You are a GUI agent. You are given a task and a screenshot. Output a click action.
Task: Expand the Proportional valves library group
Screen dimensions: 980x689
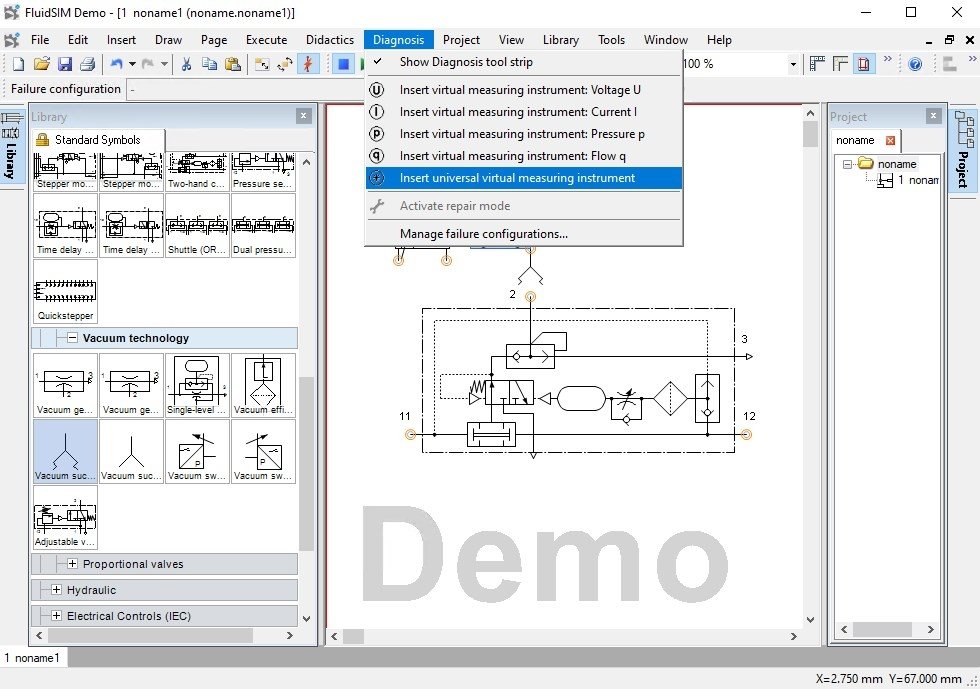[x=72, y=564]
